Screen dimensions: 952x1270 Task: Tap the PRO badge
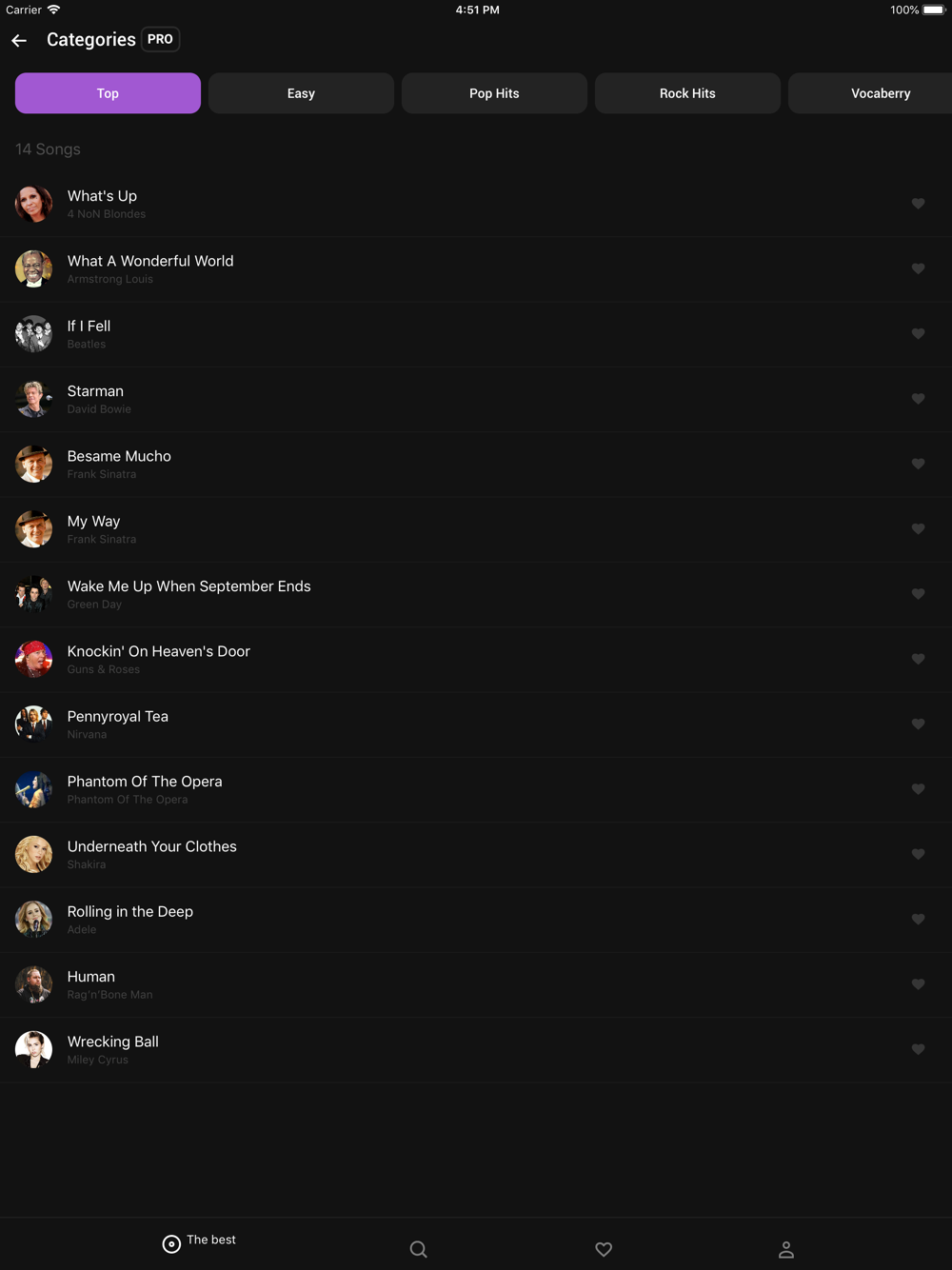click(x=160, y=39)
